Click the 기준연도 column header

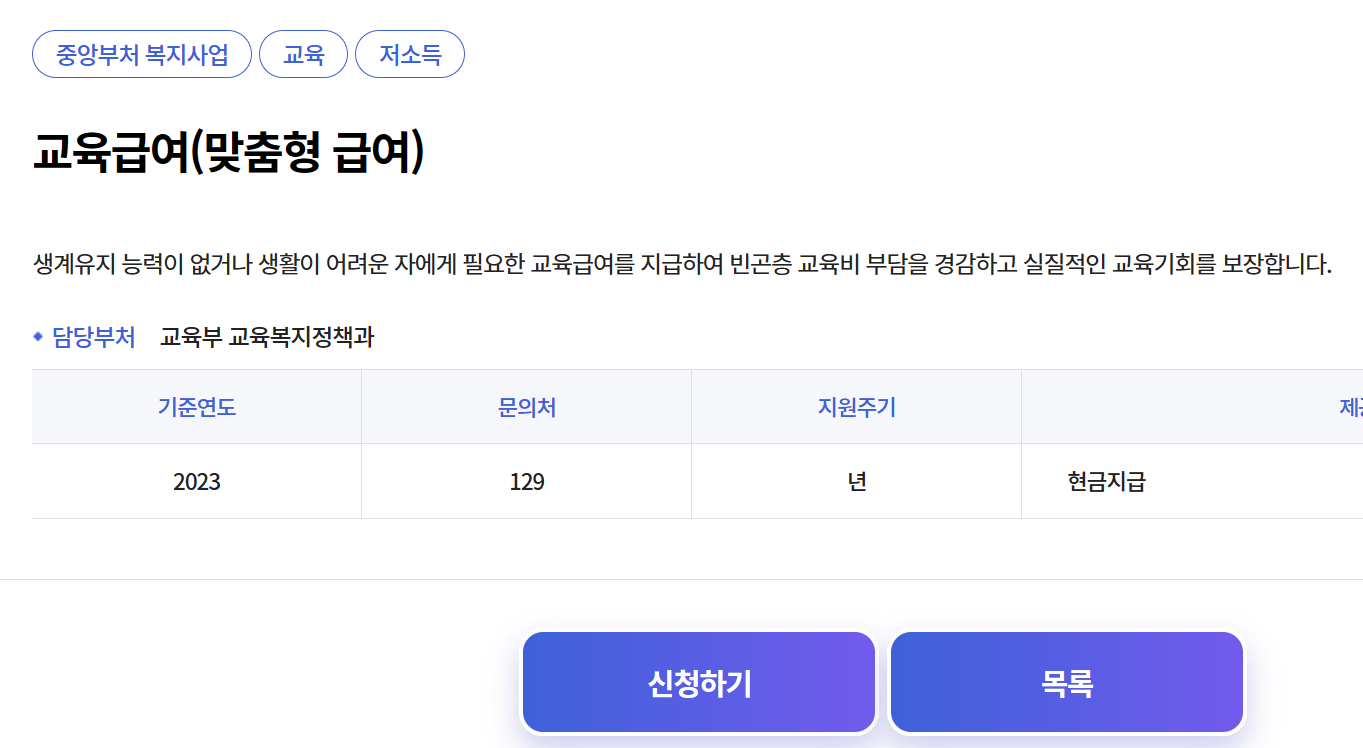click(195, 405)
